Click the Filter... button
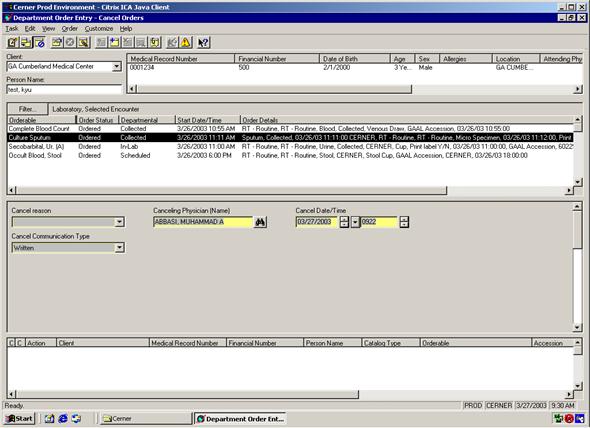 (27, 109)
